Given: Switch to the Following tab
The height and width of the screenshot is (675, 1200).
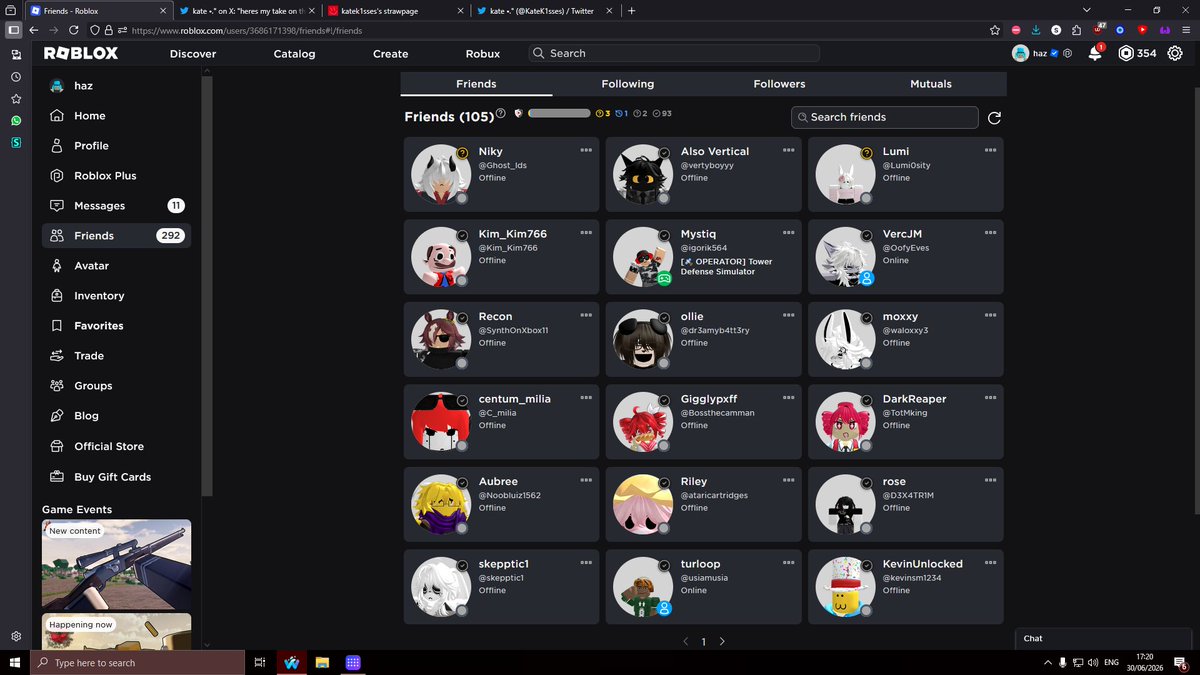Looking at the screenshot, I should (x=627, y=84).
